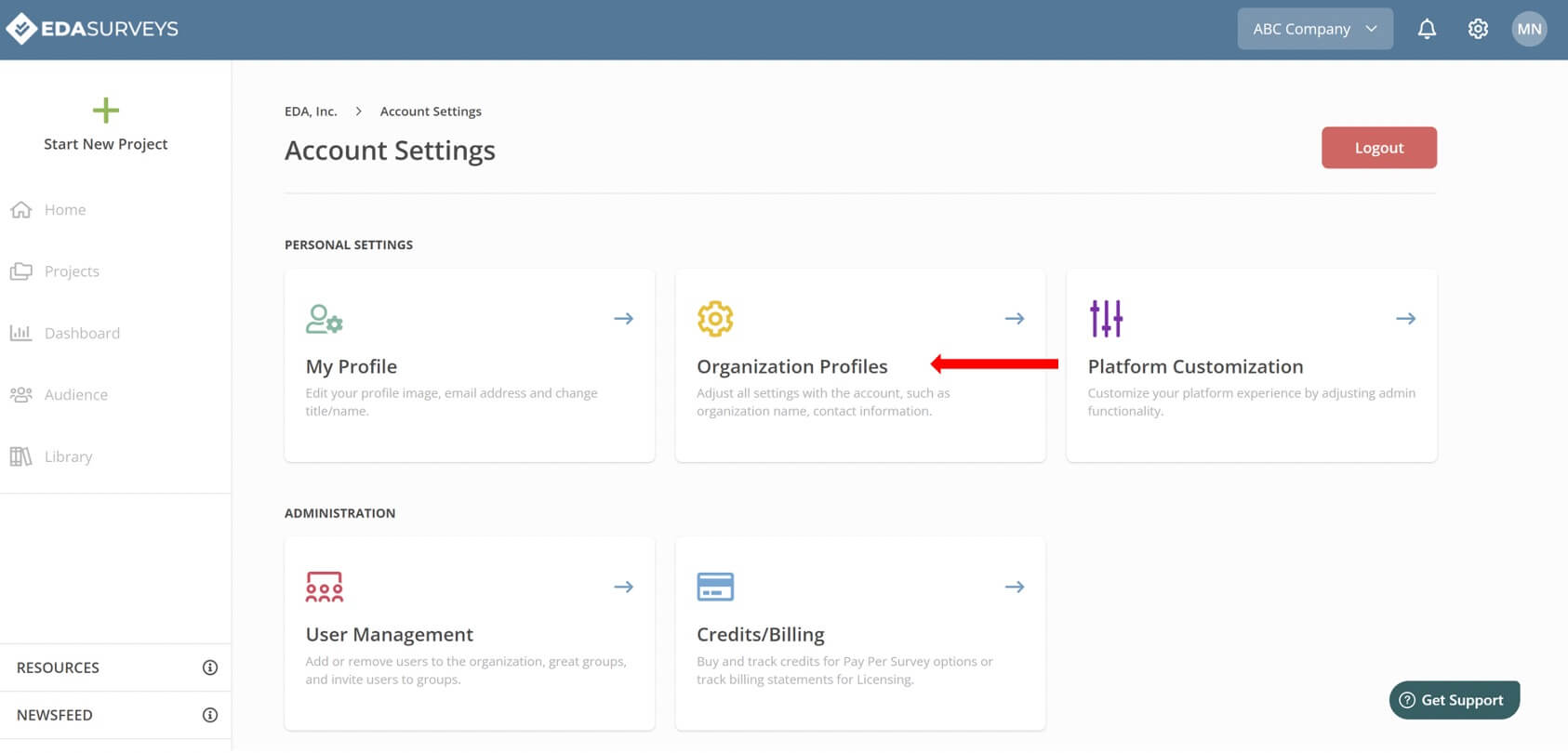
Task: Open the notifications bell
Action: point(1427,29)
